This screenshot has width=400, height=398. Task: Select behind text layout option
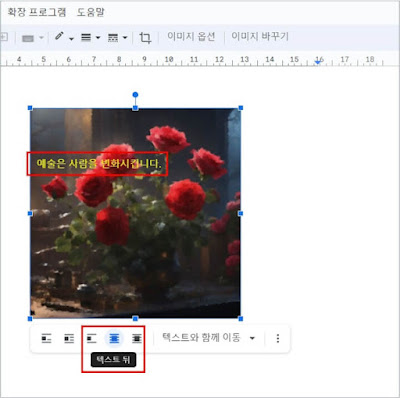point(114,339)
